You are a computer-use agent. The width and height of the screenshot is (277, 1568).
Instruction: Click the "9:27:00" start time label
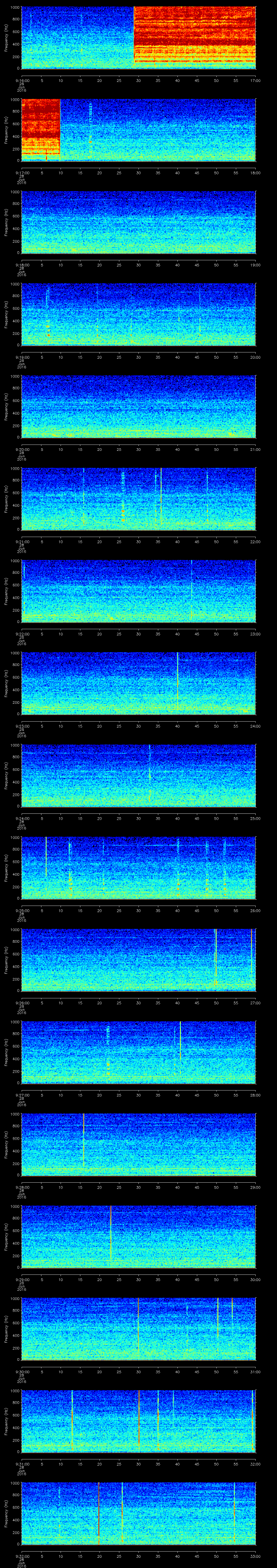(22, 1095)
